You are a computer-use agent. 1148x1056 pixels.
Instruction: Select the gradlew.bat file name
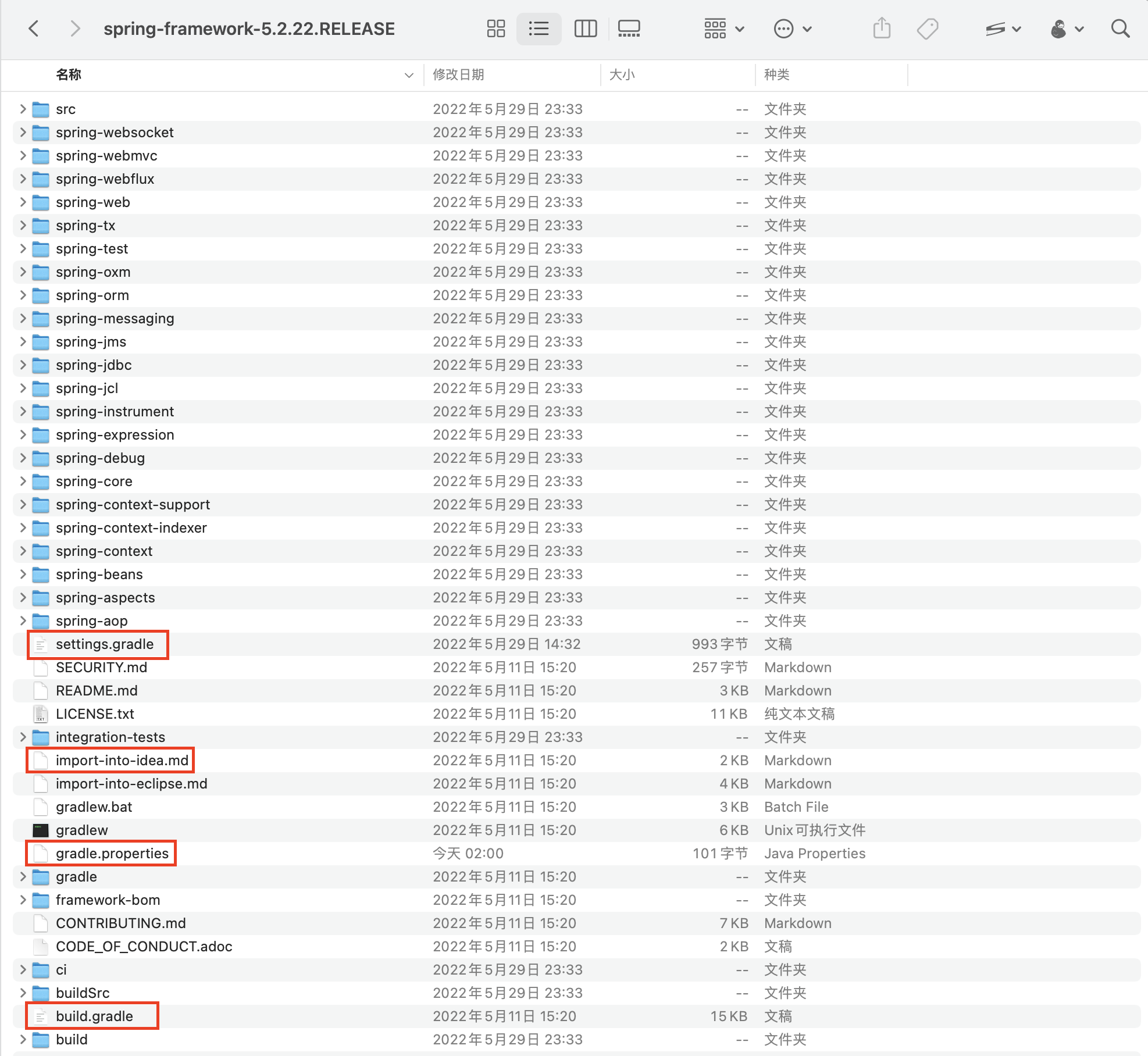[94, 807]
